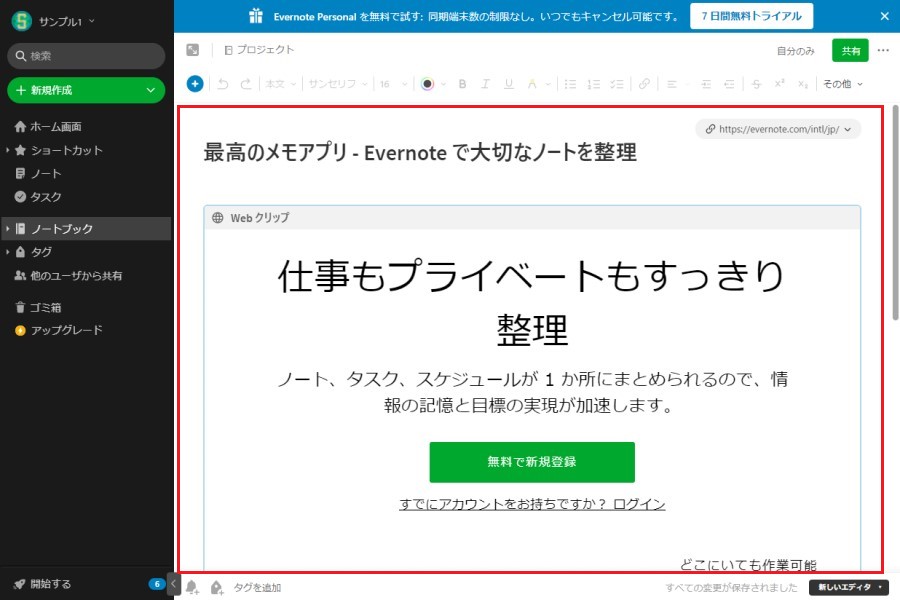Image resolution: width=900 pixels, height=600 pixels.
Task: Click the 6 badge next to 開始する
Action: click(x=157, y=584)
